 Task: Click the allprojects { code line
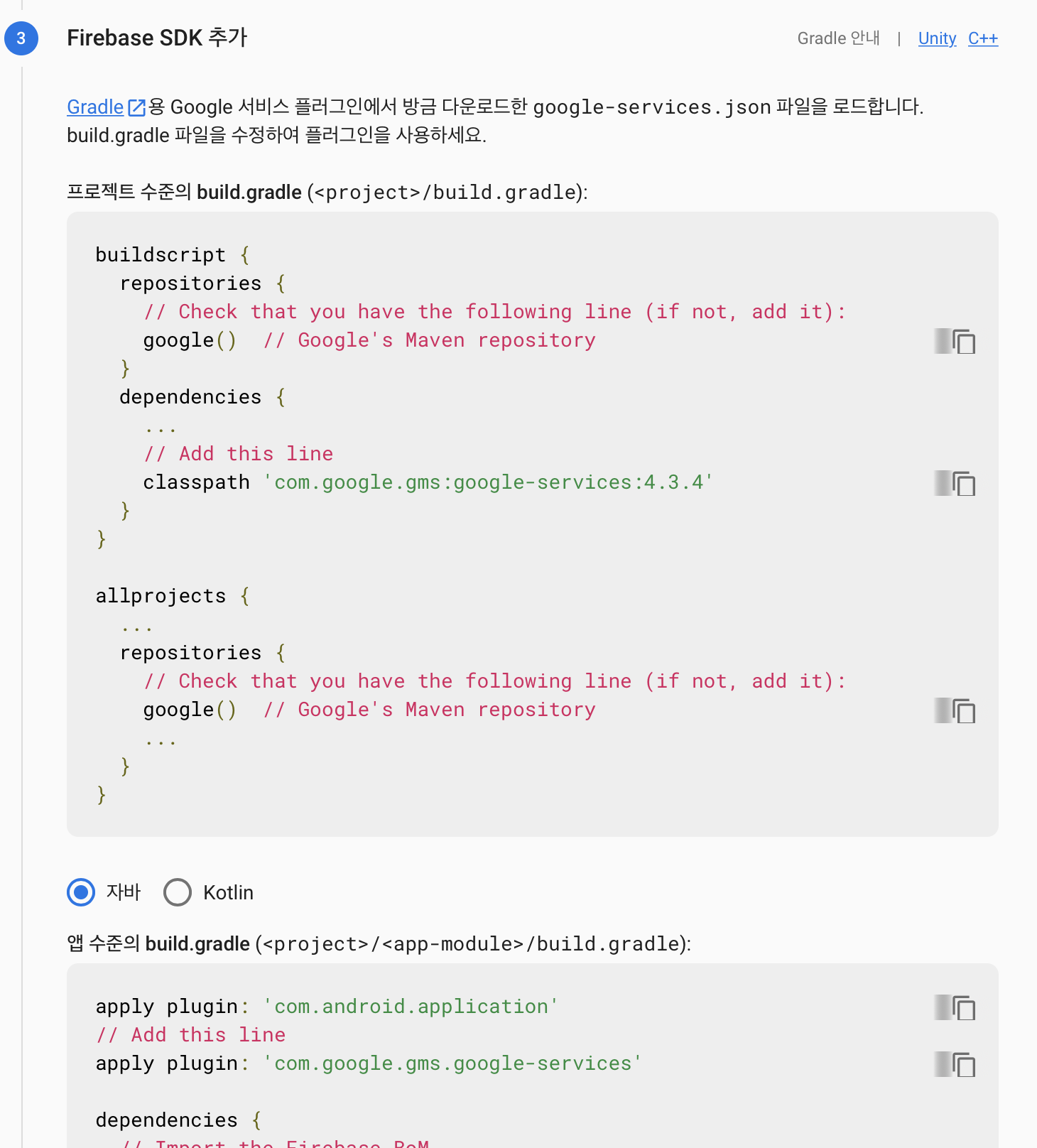pyautogui.click(x=173, y=596)
